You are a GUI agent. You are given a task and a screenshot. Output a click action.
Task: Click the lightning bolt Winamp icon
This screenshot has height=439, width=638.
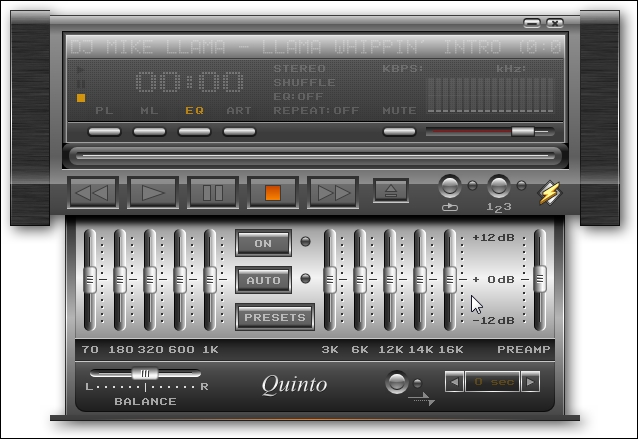pyautogui.click(x=548, y=191)
